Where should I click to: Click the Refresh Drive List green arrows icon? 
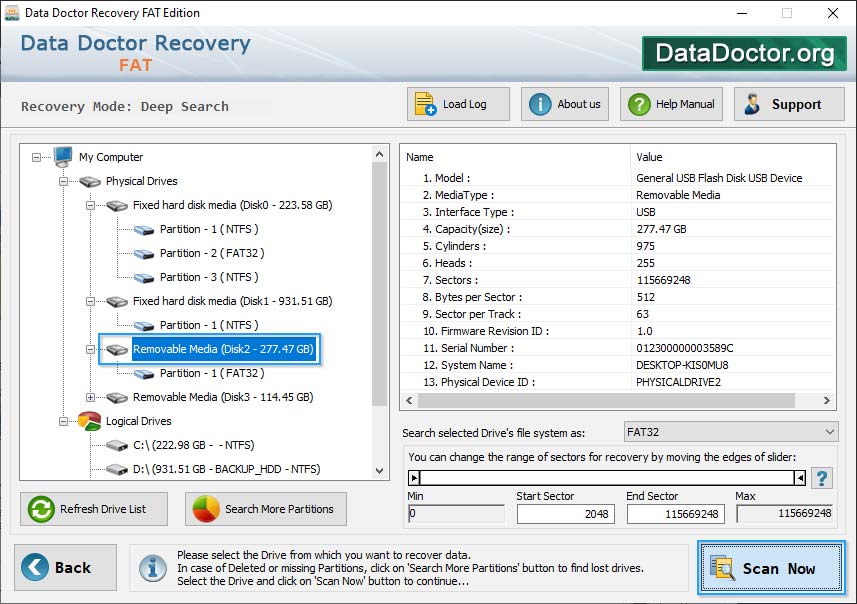point(41,509)
